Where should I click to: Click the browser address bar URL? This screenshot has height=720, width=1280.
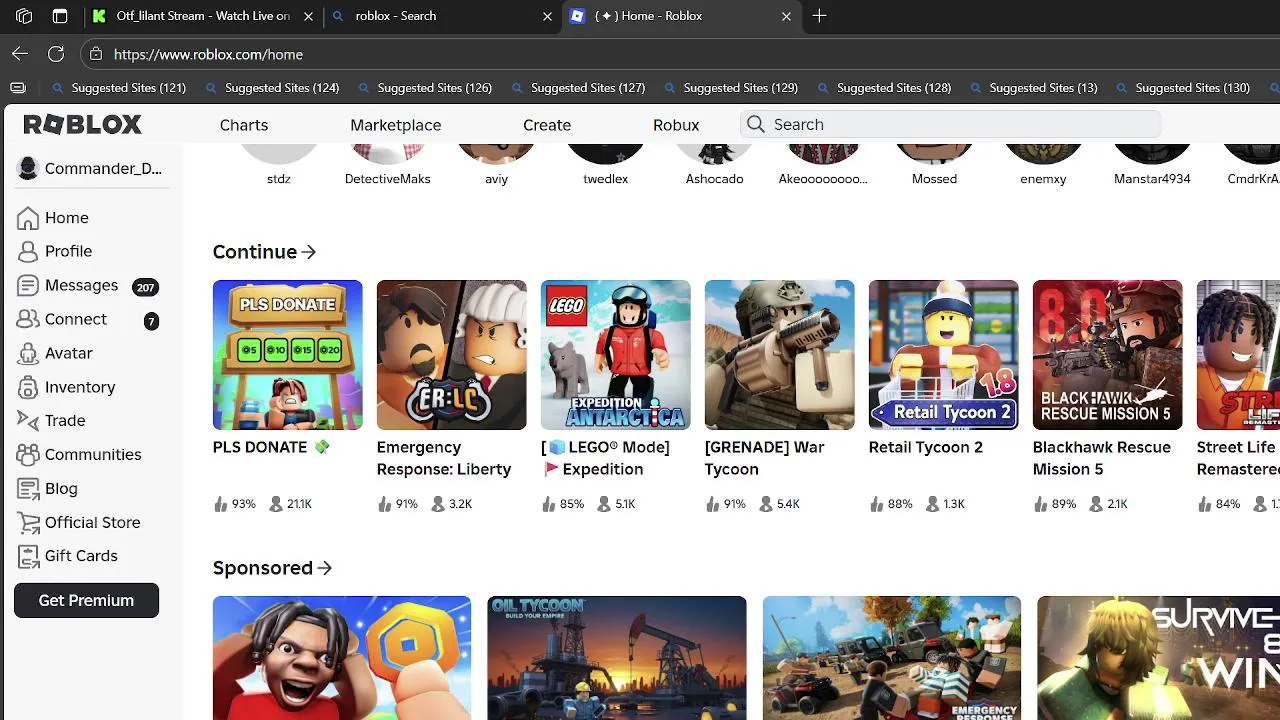tap(208, 54)
